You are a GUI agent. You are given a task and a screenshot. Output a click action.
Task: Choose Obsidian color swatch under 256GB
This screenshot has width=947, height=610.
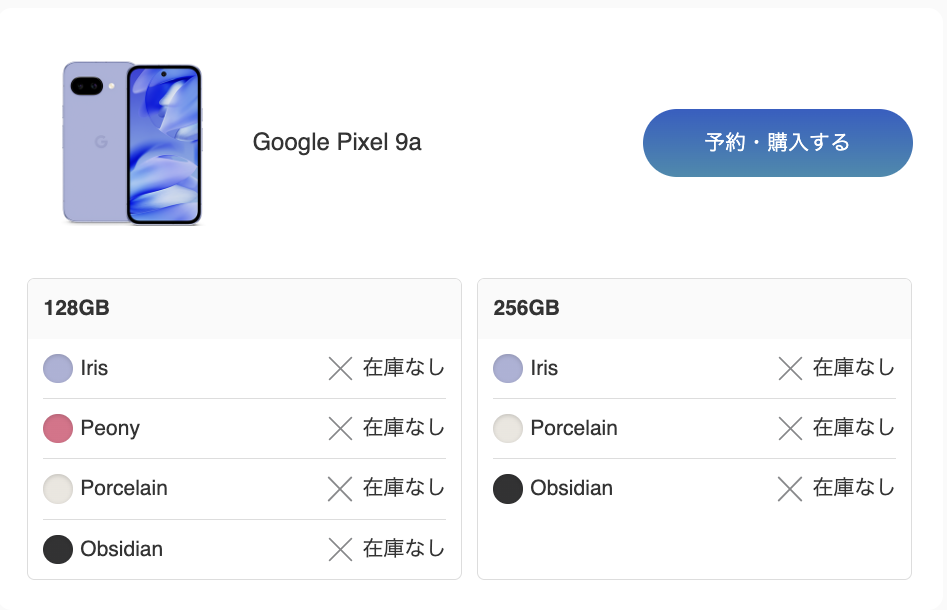coord(508,489)
